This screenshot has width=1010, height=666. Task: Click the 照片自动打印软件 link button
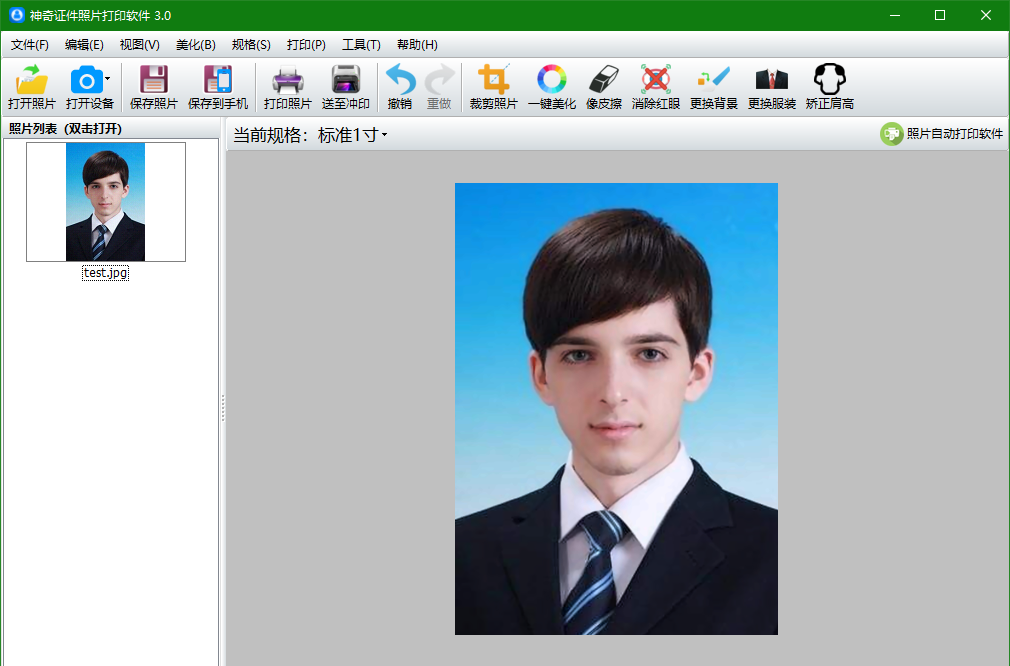point(942,134)
